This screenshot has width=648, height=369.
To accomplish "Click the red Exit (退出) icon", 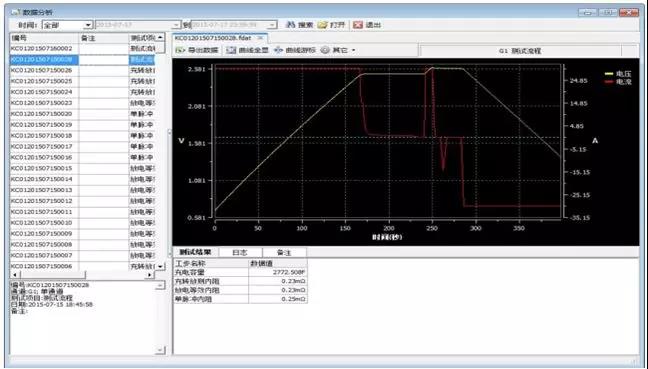I will pos(358,25).
